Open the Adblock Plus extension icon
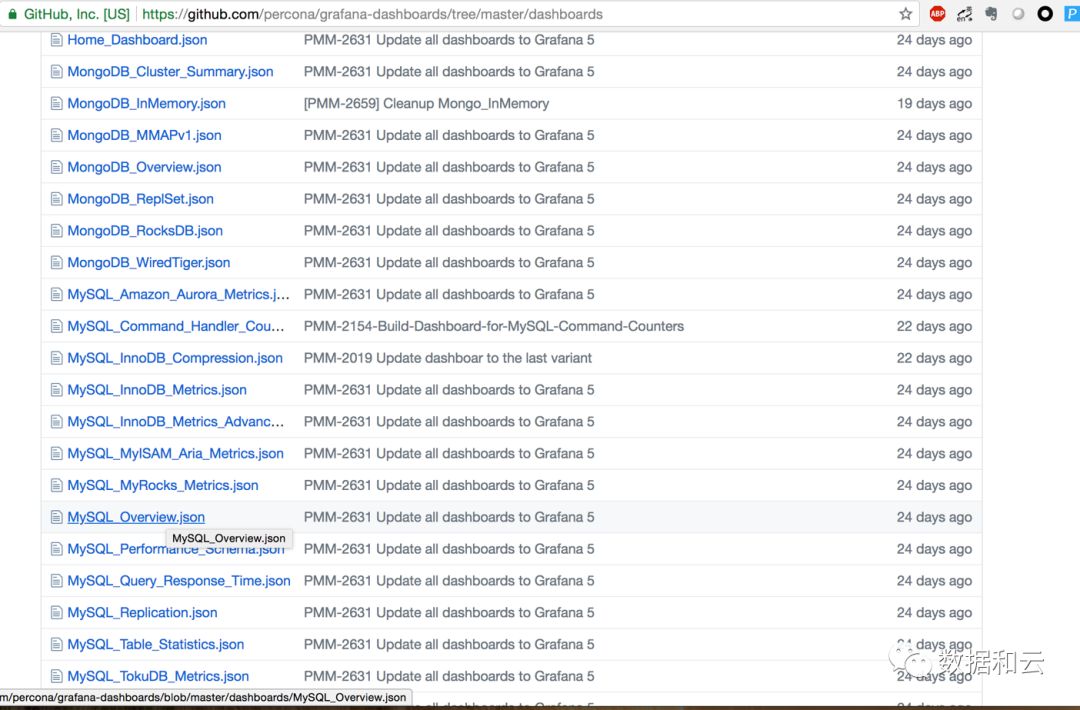This screenshot has width=1080, height=710. tap(937, 14)
